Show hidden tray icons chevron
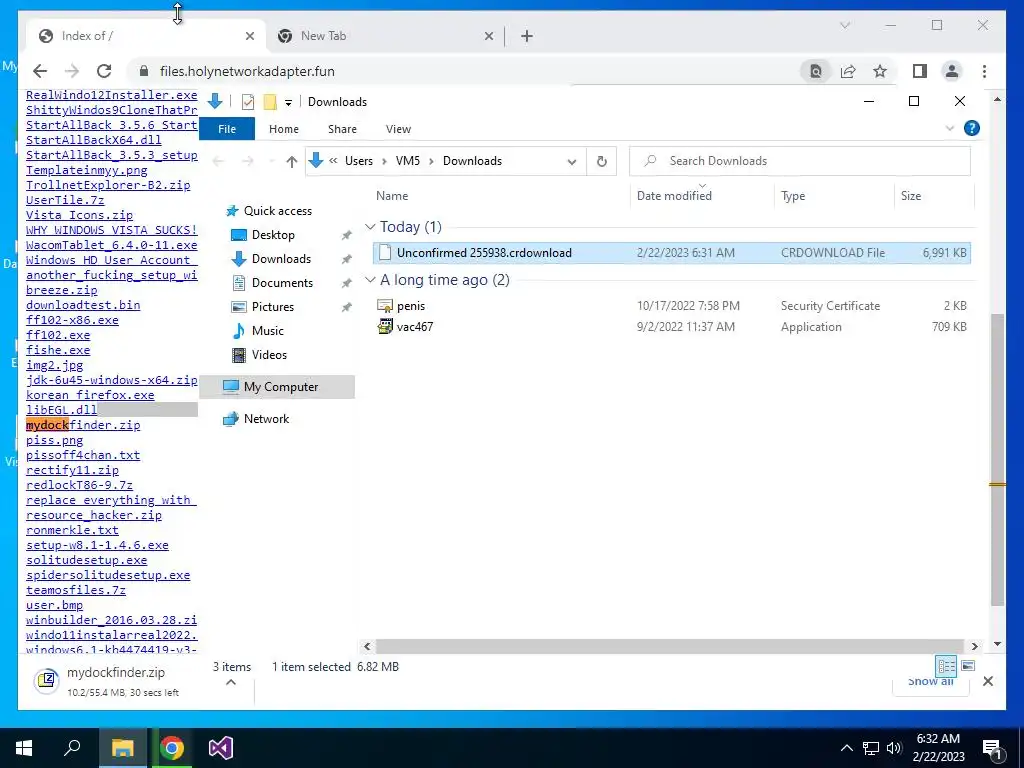 [846, 748]
